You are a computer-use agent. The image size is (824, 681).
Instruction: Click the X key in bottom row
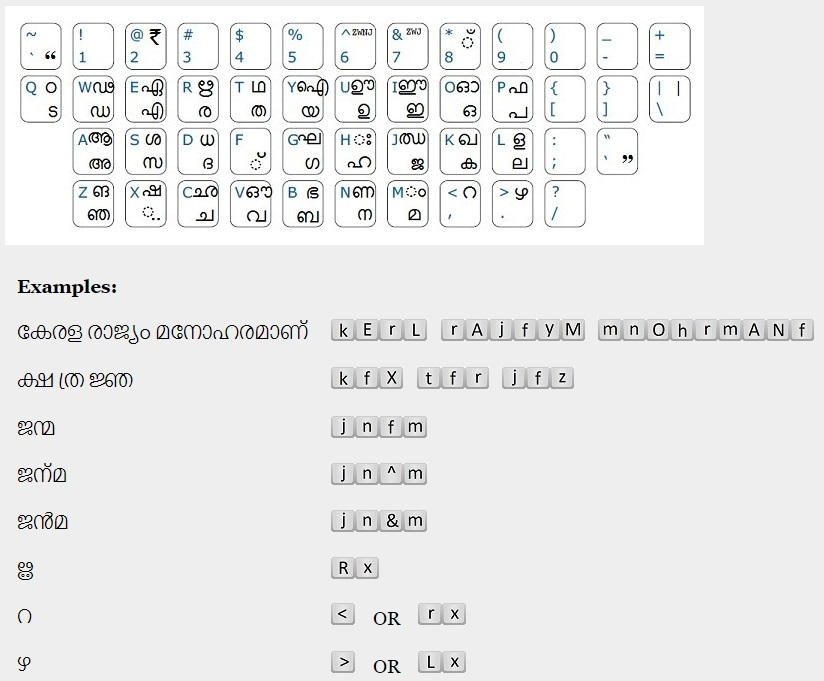point(146,204)
